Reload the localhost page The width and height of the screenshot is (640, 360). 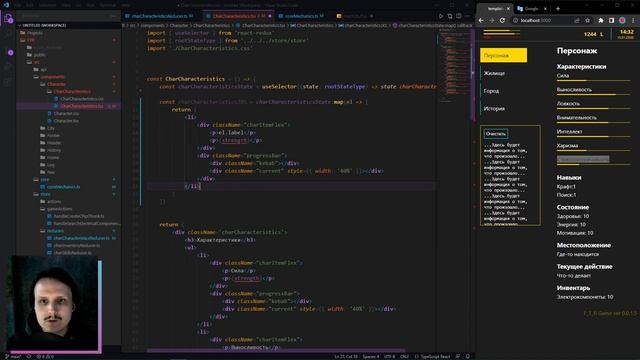[x=502, y=20]
